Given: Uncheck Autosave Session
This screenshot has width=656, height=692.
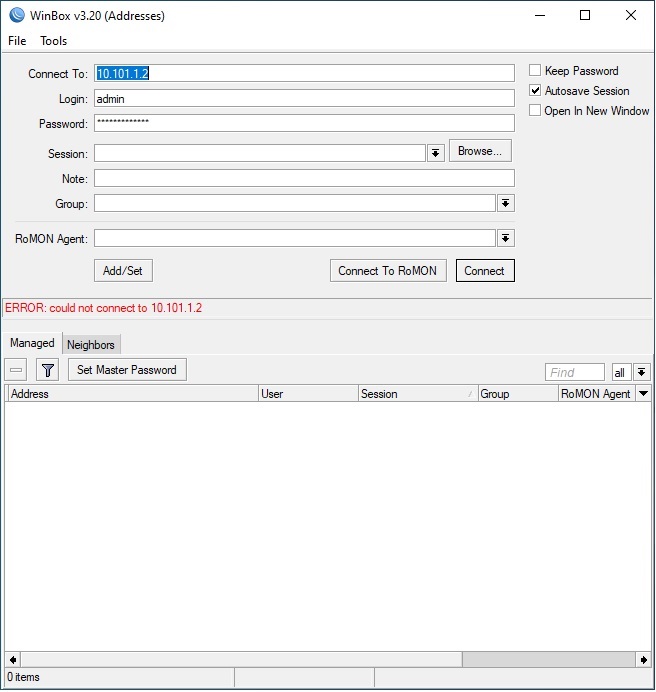Looking at the screenshot, I should pos(535,90).
